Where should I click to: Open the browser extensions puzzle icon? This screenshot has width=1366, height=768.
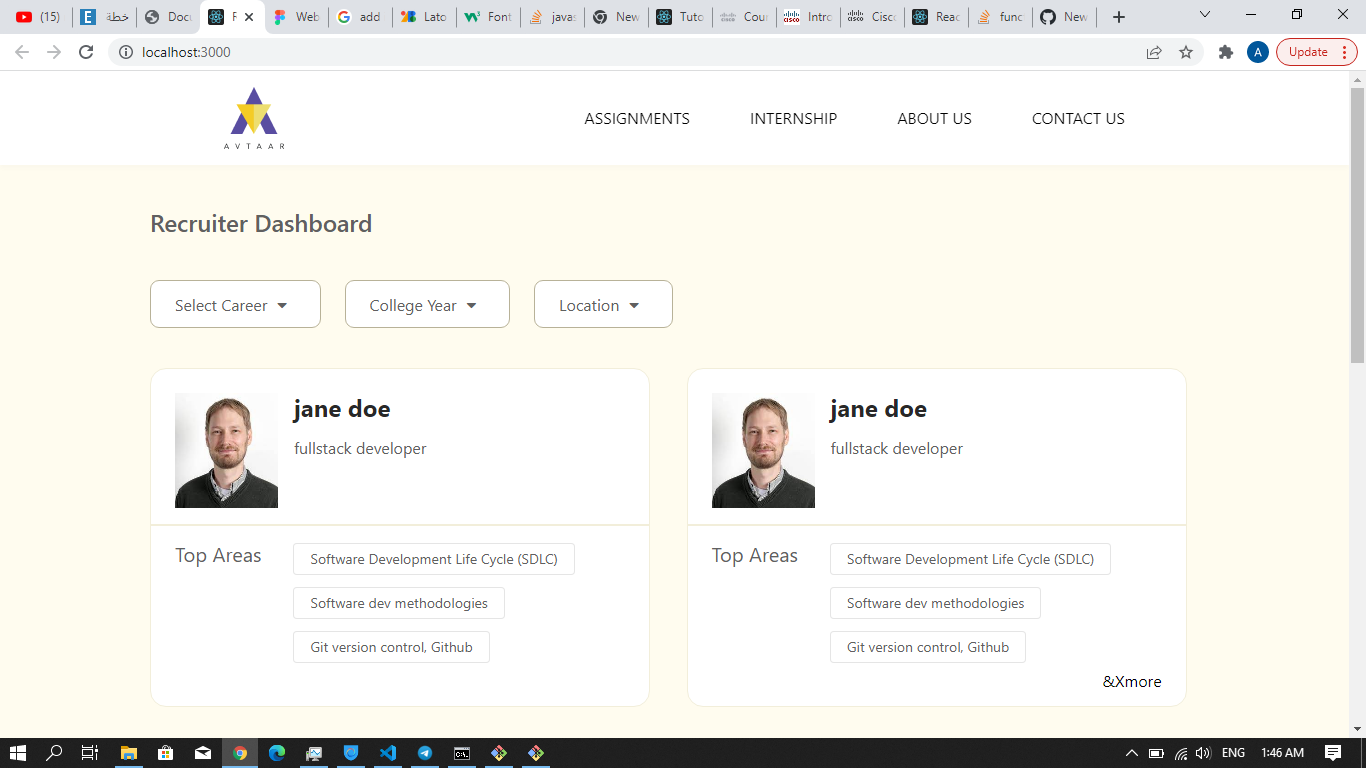pyautogui.click(x=1225, y=51)
